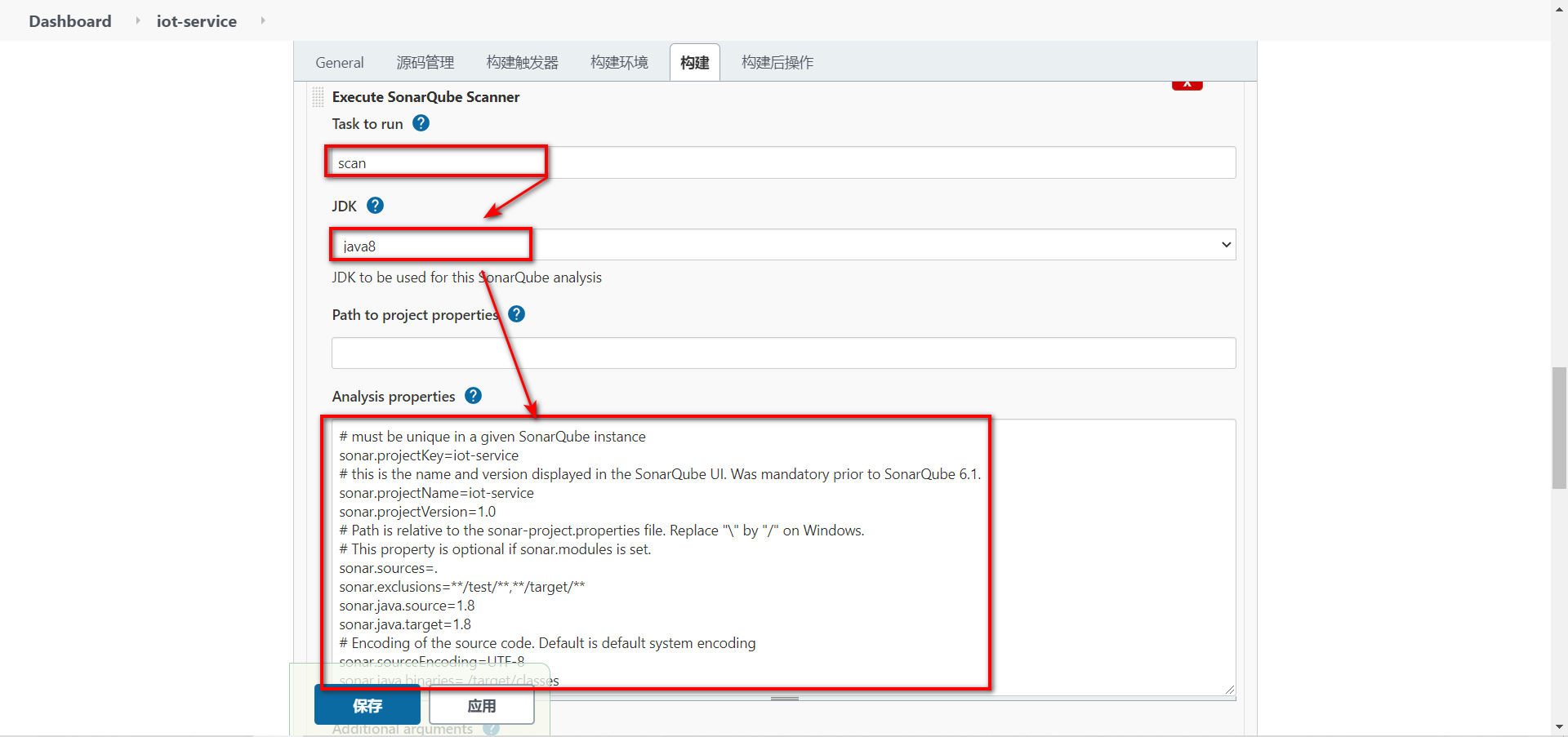1568x737 pixels.
Task: Focus the Task to run input
Action: tap(783, 162)
